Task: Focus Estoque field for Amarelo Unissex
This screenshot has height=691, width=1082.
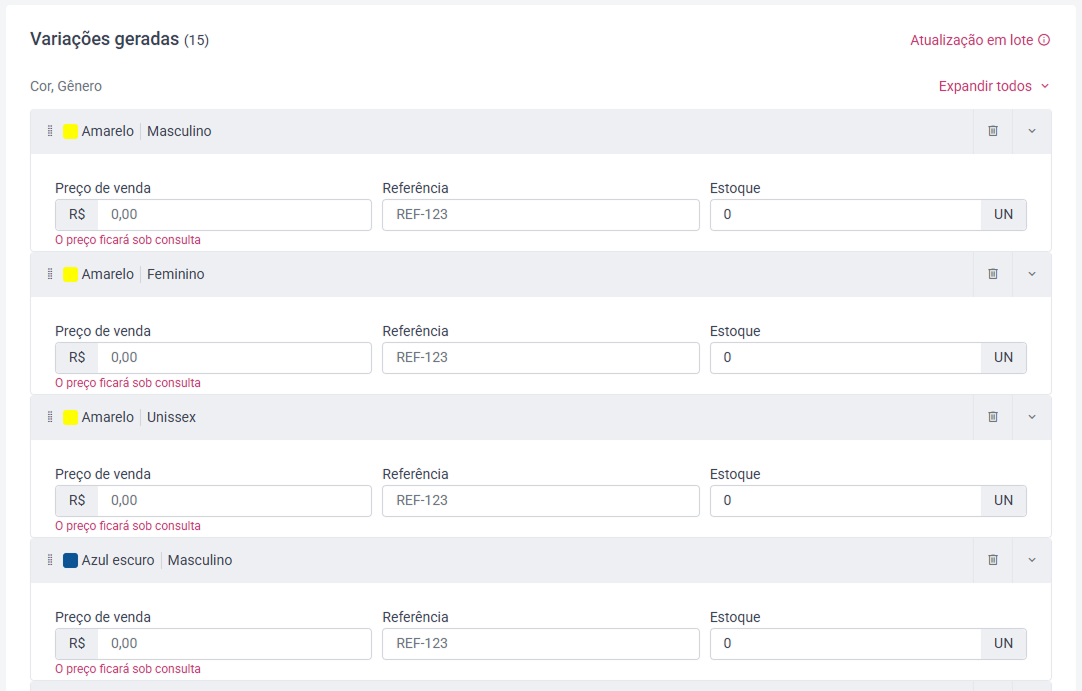Action: 845,500
